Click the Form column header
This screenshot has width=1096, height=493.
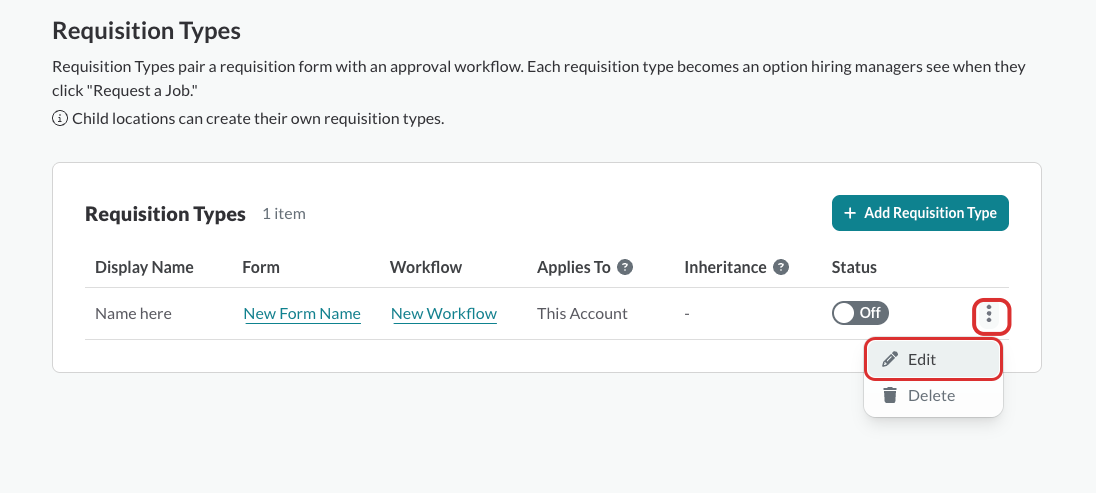[261, 267]
